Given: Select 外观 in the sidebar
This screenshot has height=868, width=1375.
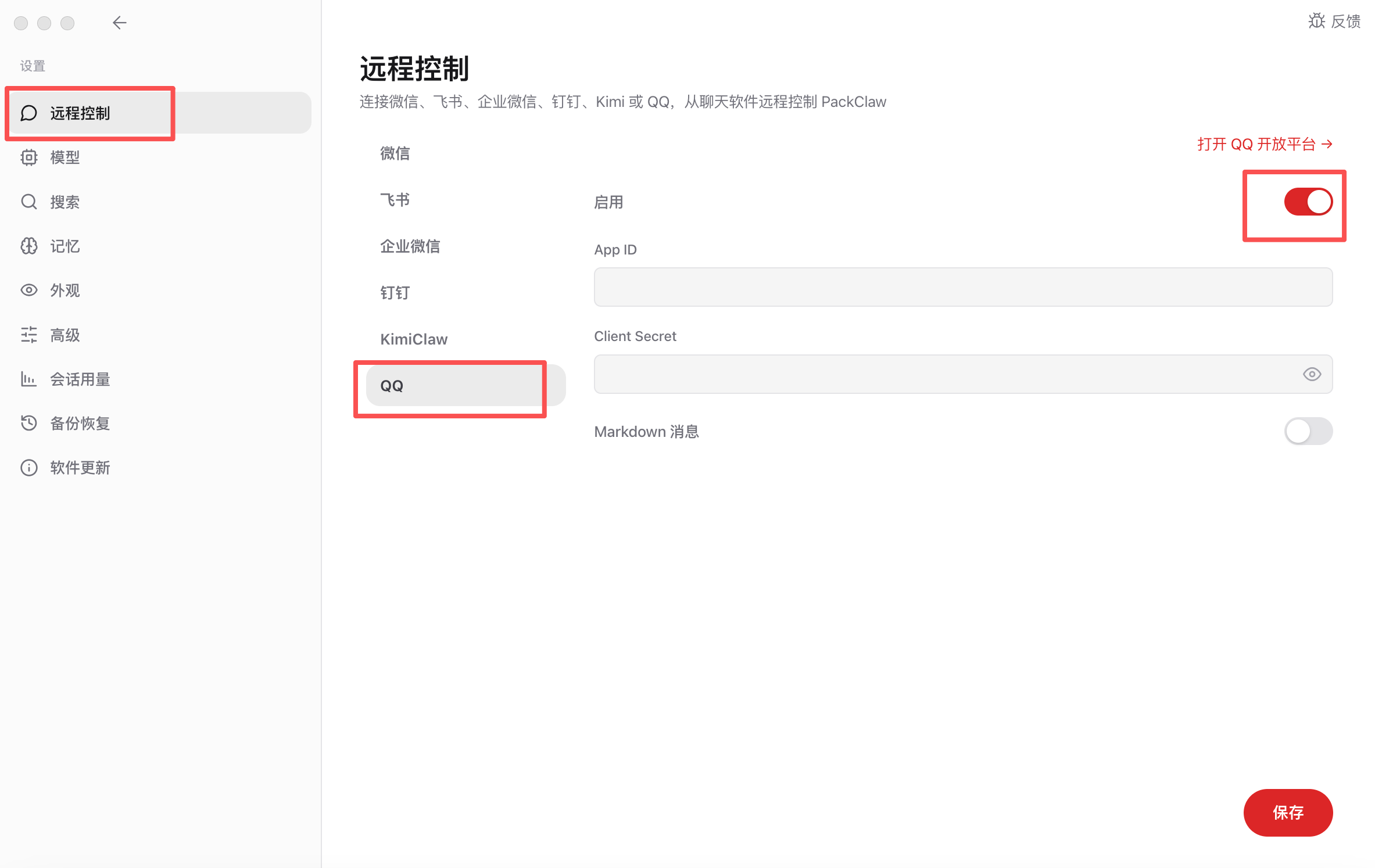Looking at the screenshot, I should [160, 290].
